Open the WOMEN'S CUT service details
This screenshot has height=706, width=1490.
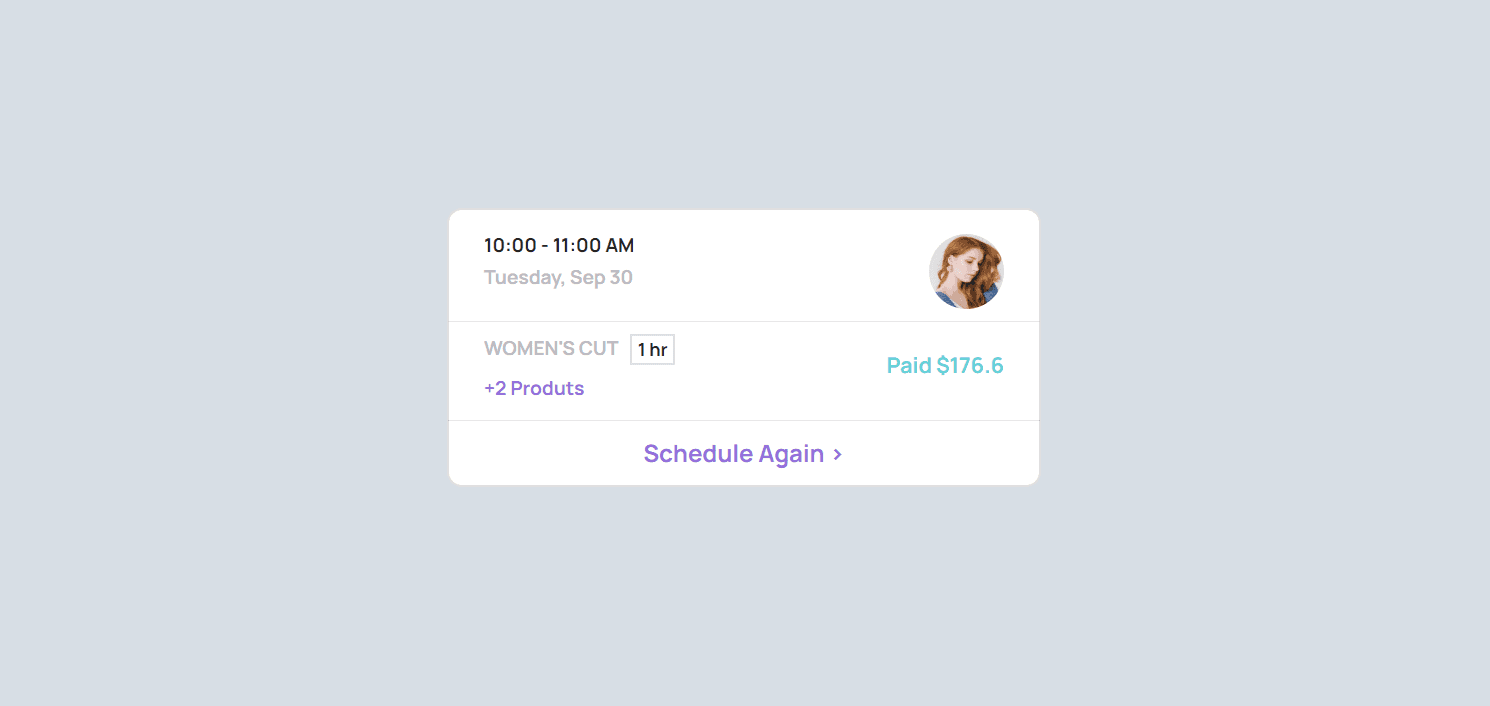(x=551, y=347)
